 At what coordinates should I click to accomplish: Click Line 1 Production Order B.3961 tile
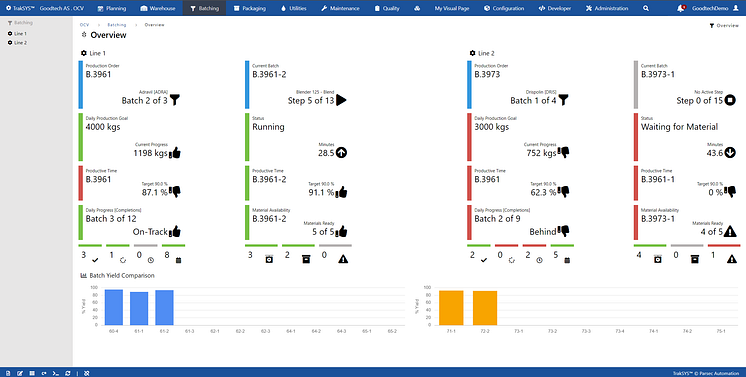[x=131, y=85]
